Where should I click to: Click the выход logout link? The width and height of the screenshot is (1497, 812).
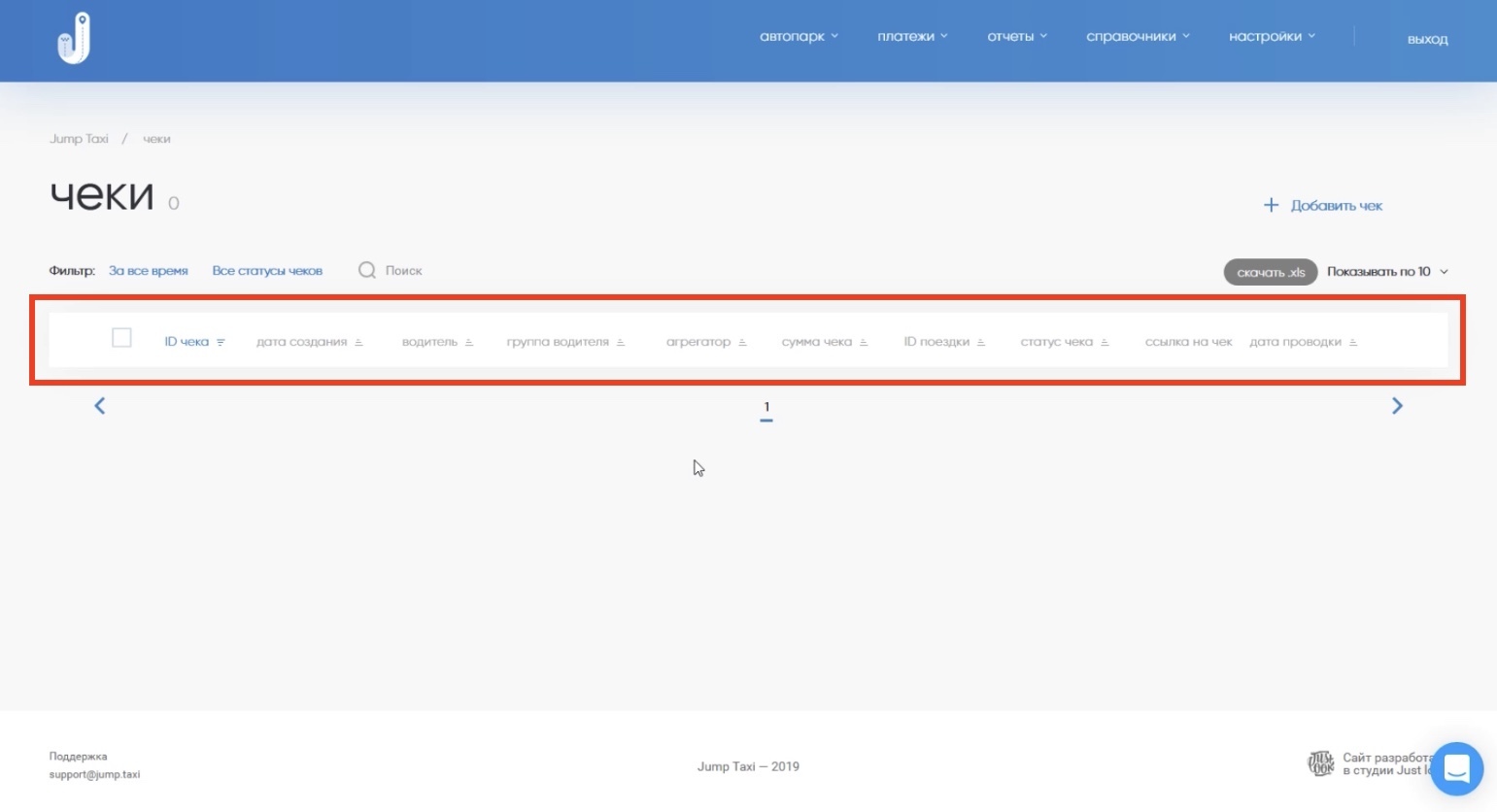1427,39
